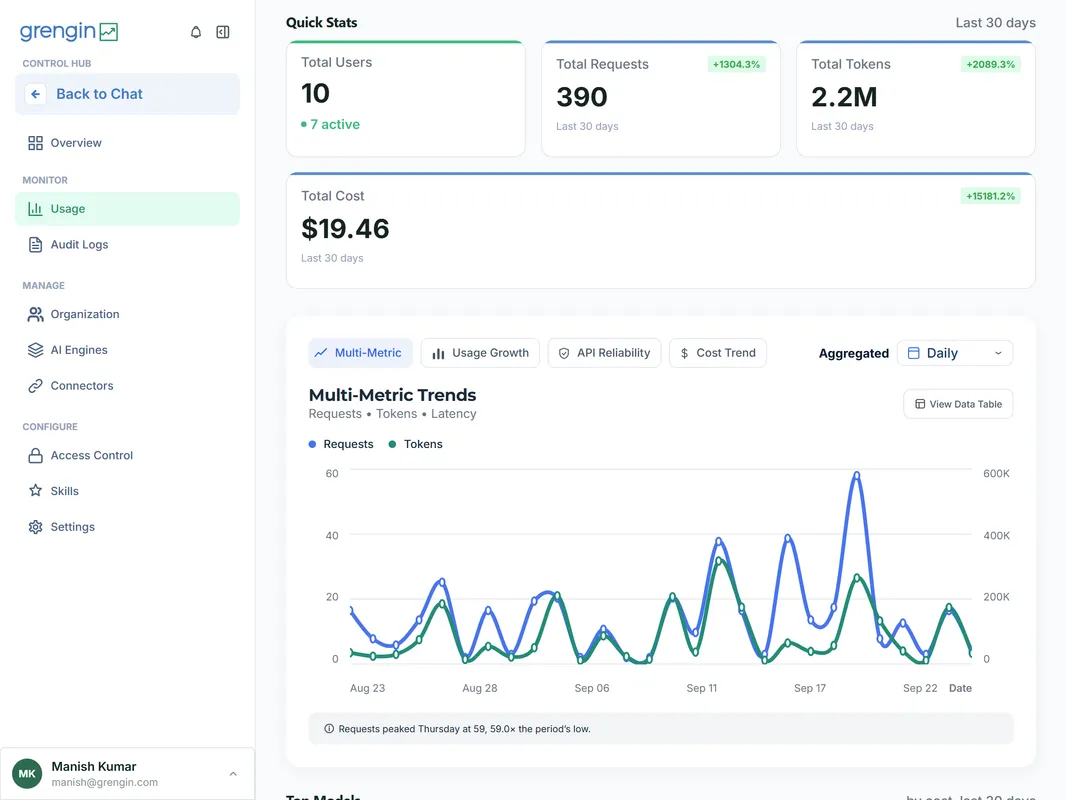Open the Skills page

click(x=127, y=491)
